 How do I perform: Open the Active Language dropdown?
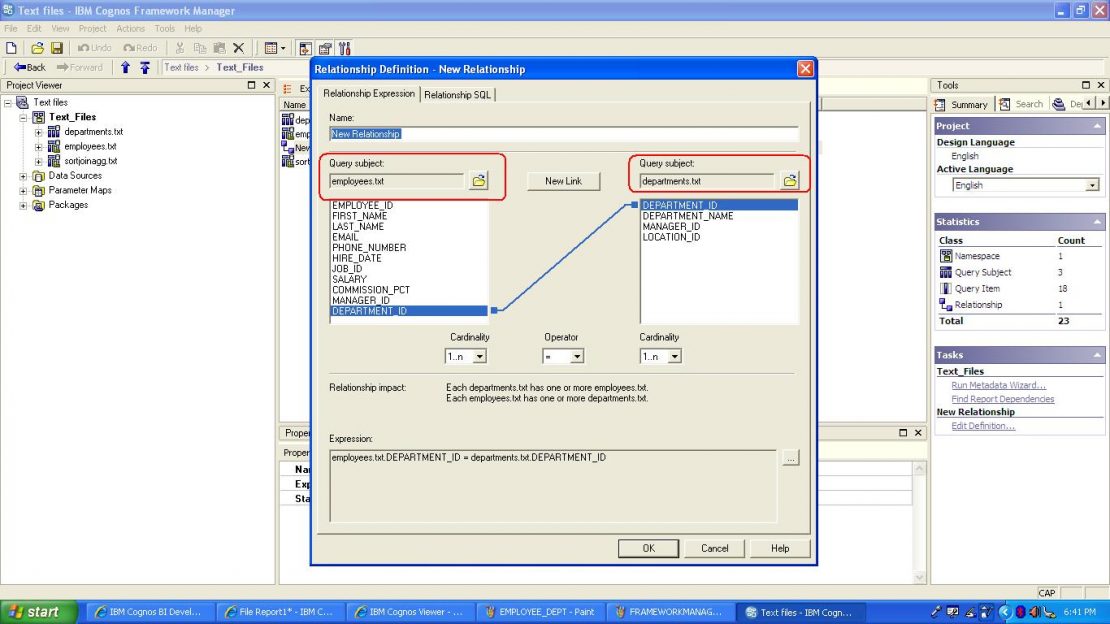click(1092, 186)
